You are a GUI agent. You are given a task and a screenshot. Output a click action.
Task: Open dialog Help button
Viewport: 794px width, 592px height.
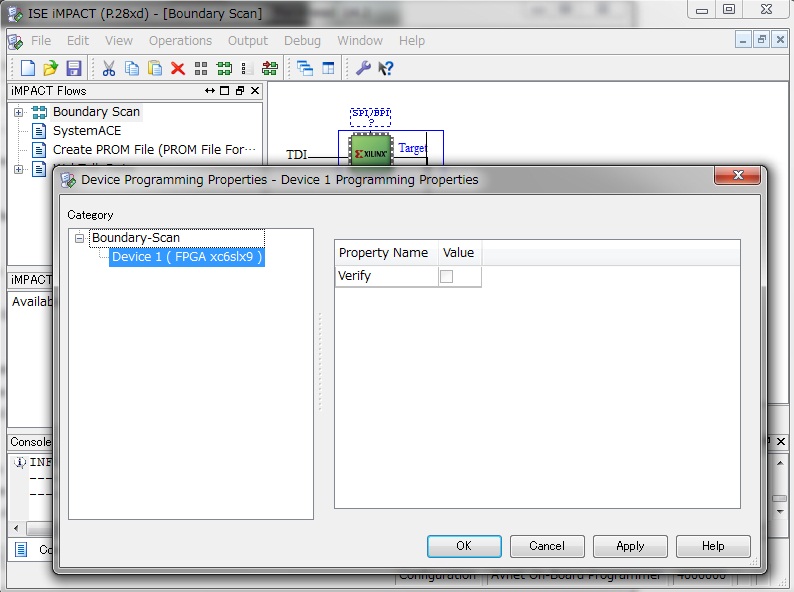[x=713, y=546]
